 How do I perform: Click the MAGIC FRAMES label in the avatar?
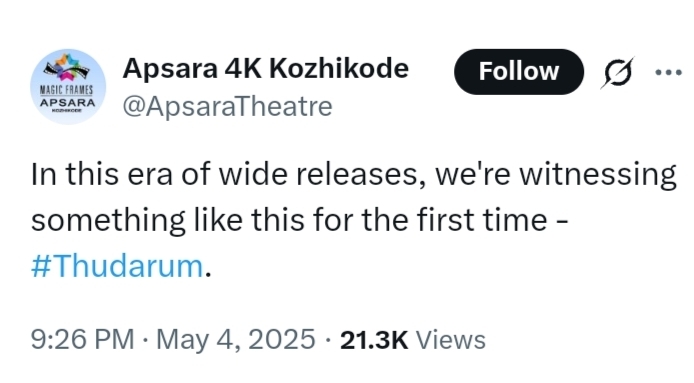coord(66,90)
